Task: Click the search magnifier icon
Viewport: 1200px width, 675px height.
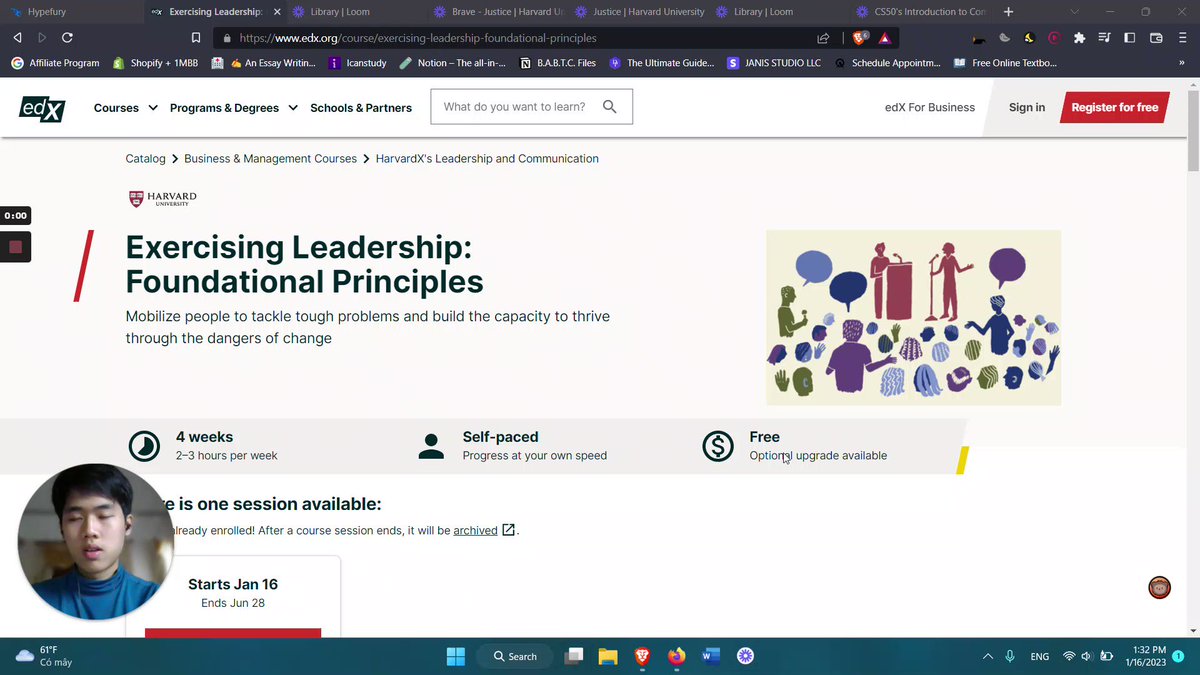Action: [x=609, y=107]
